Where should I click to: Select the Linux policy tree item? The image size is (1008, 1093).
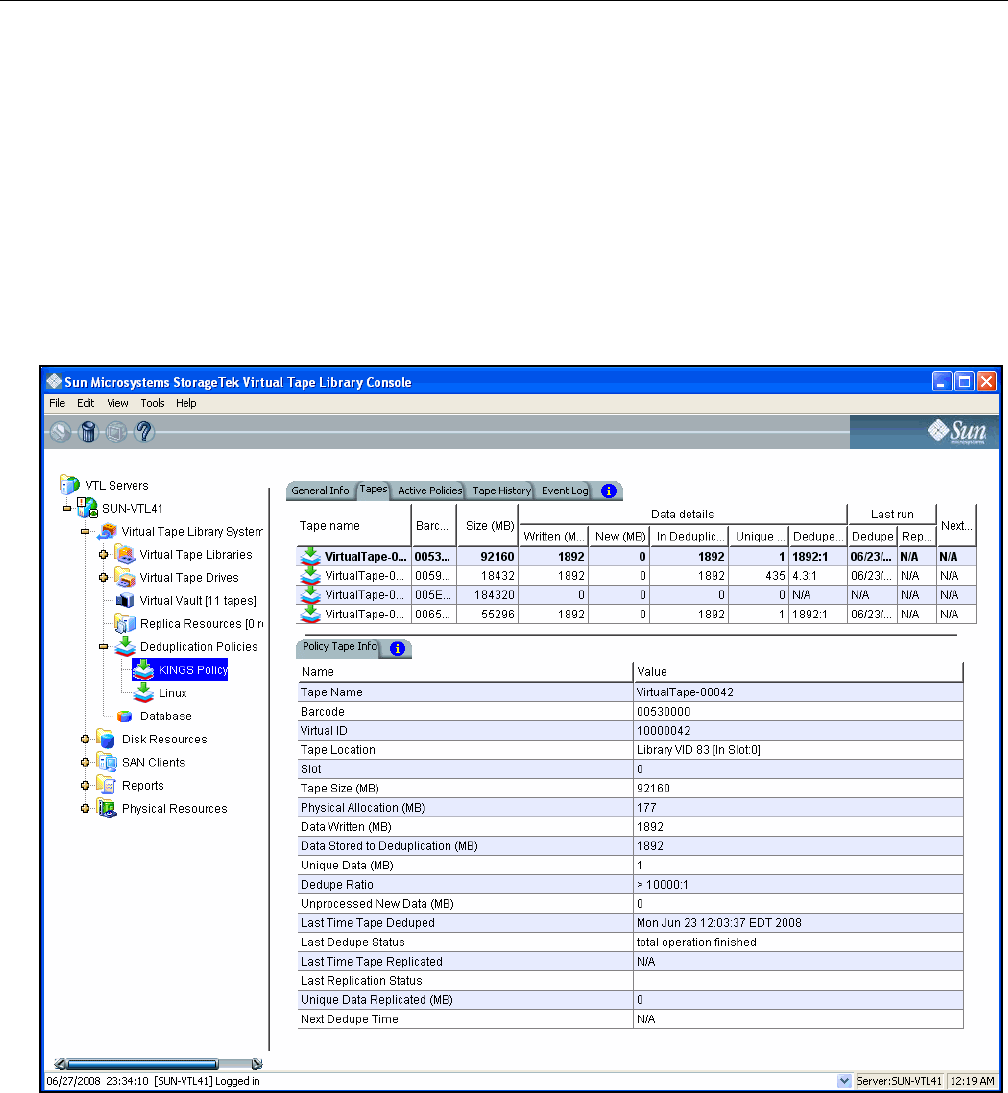coord(172,693)
